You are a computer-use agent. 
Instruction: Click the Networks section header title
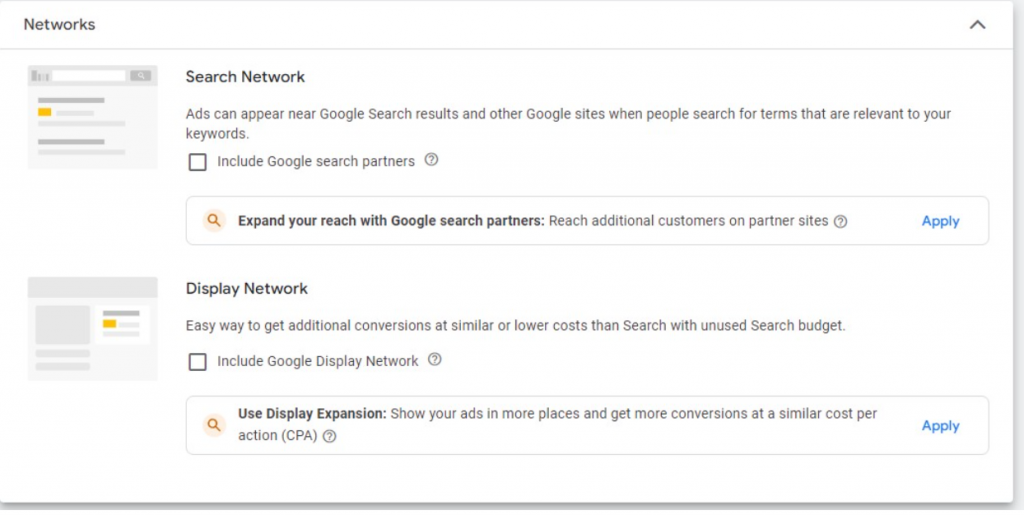[60, 25]
